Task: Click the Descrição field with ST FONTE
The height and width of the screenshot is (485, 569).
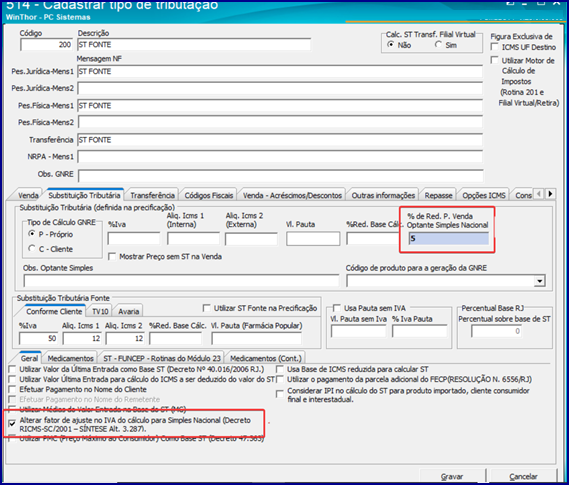Action: [194, 45]
